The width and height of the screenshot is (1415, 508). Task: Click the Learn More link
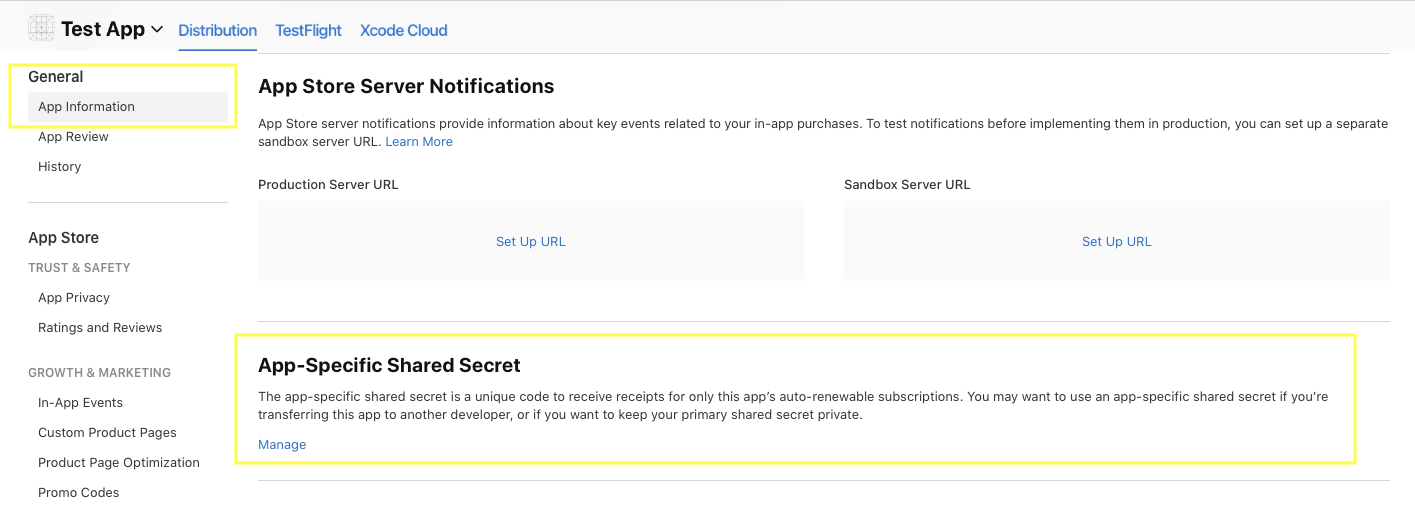419,142
